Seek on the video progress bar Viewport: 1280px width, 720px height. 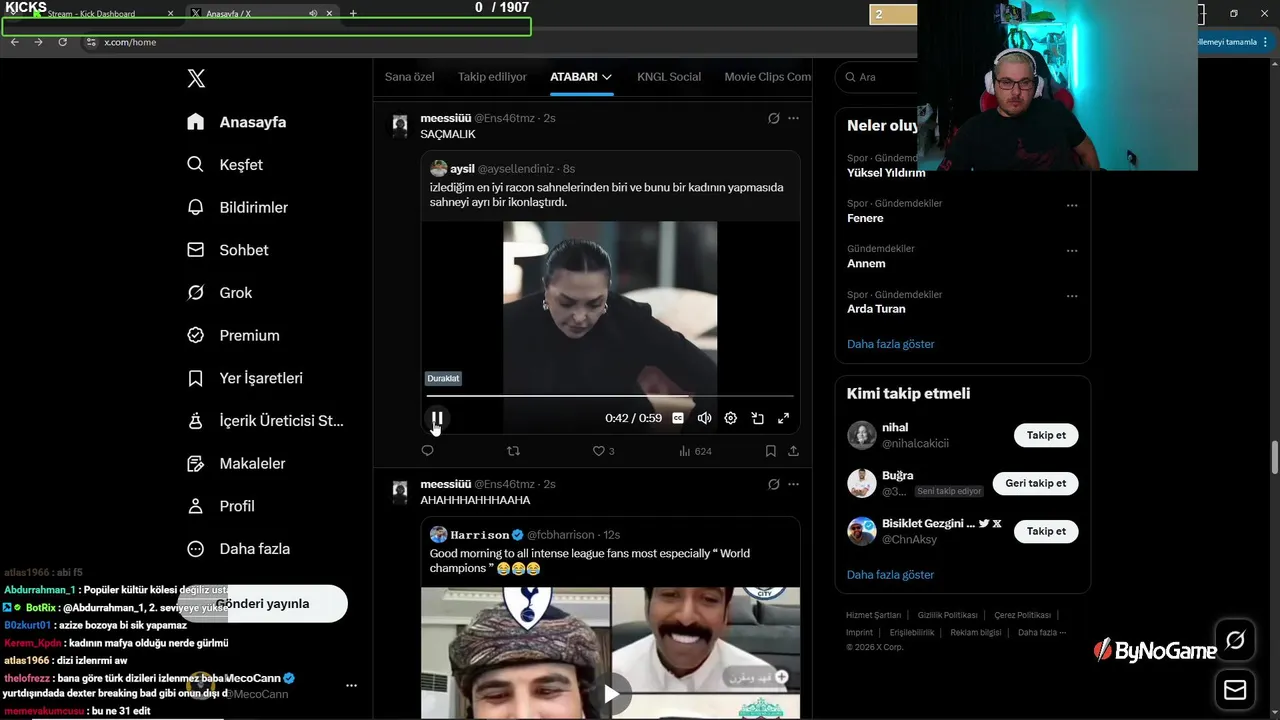tap(610, 396)
